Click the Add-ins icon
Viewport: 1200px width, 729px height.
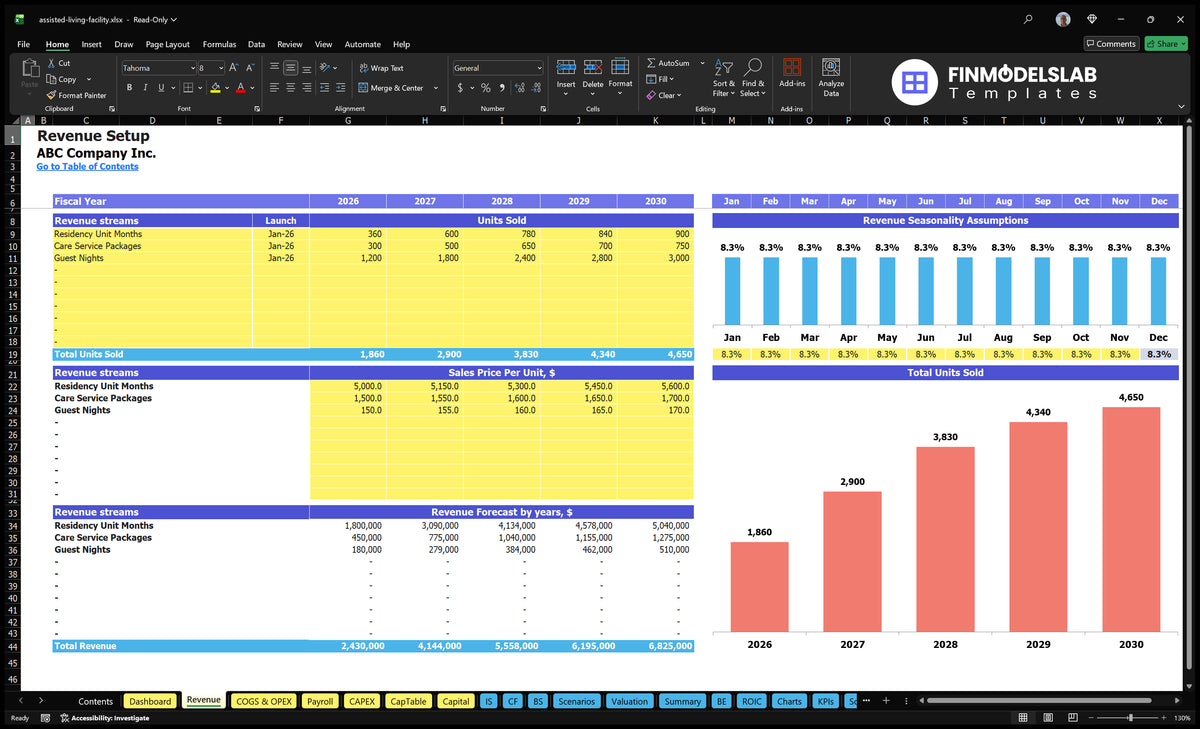pos(792,68)
